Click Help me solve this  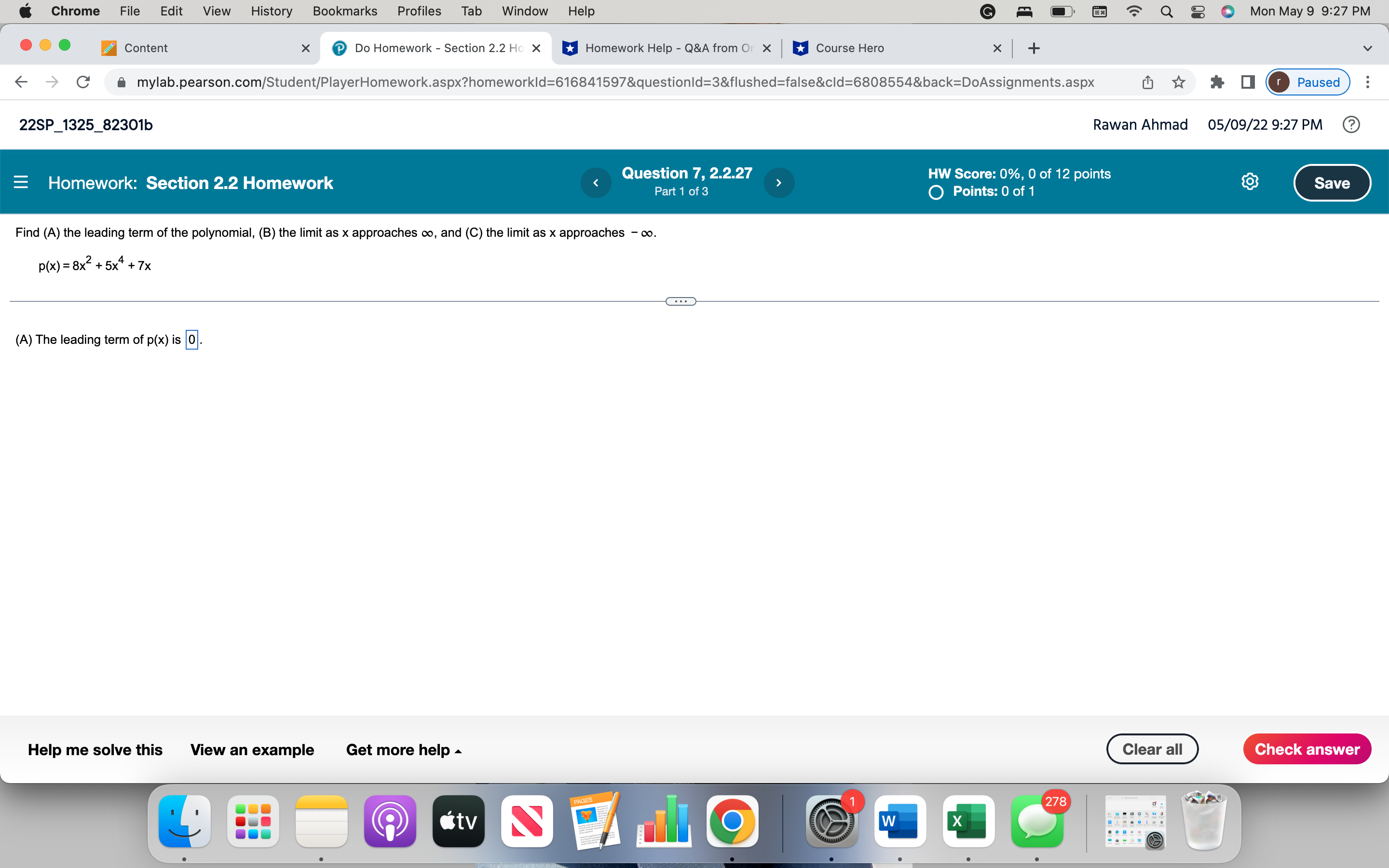click(95, 750)
